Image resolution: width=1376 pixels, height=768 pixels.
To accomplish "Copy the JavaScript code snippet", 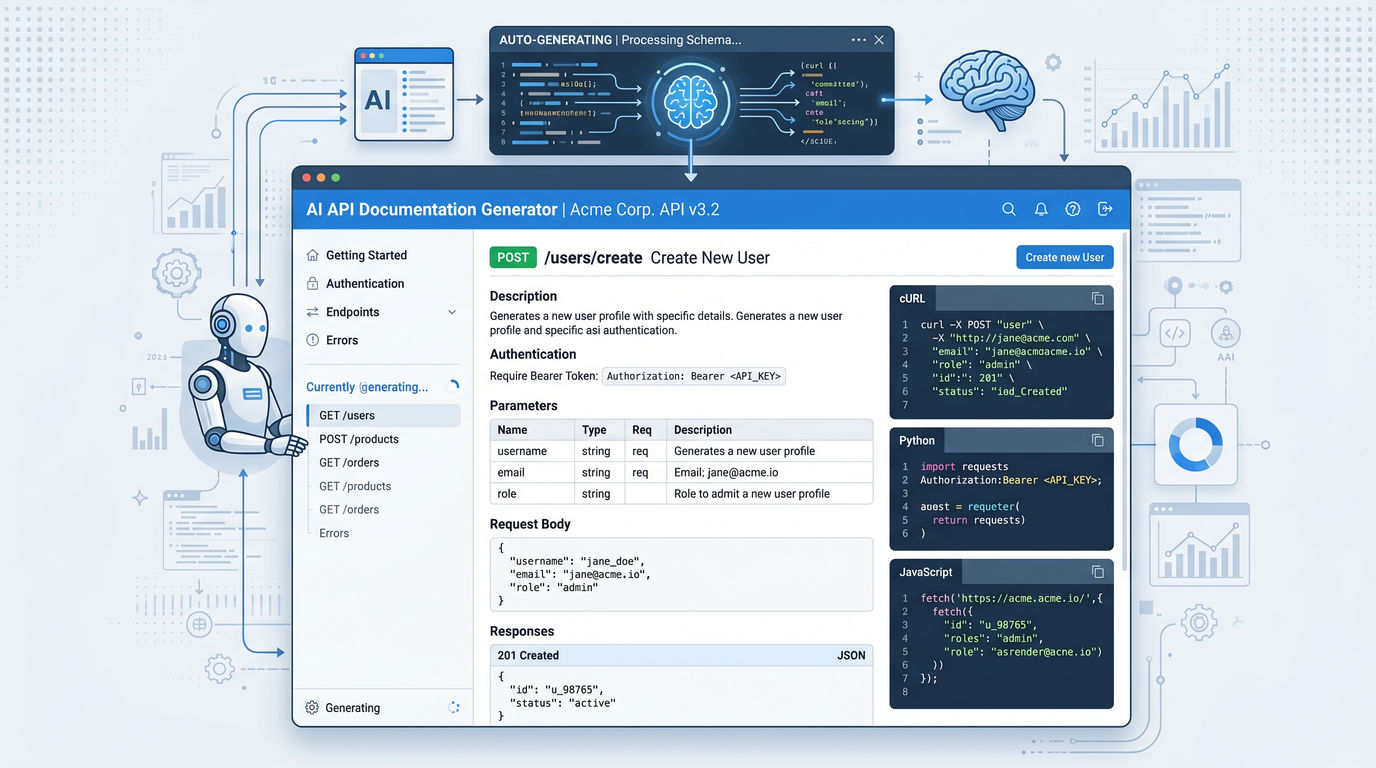I will tap(1097, 572).
